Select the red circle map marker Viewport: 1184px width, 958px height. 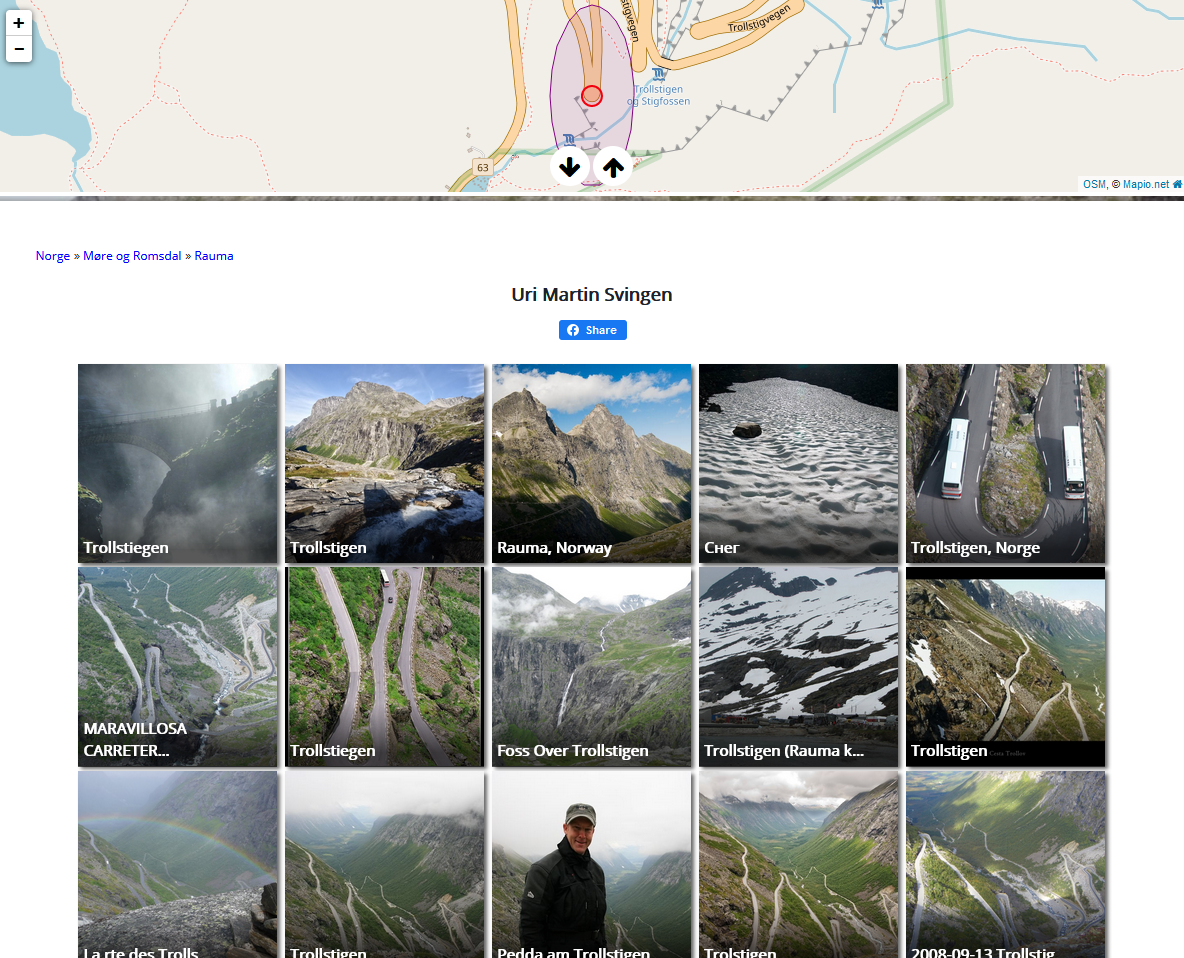pos(592,96)
